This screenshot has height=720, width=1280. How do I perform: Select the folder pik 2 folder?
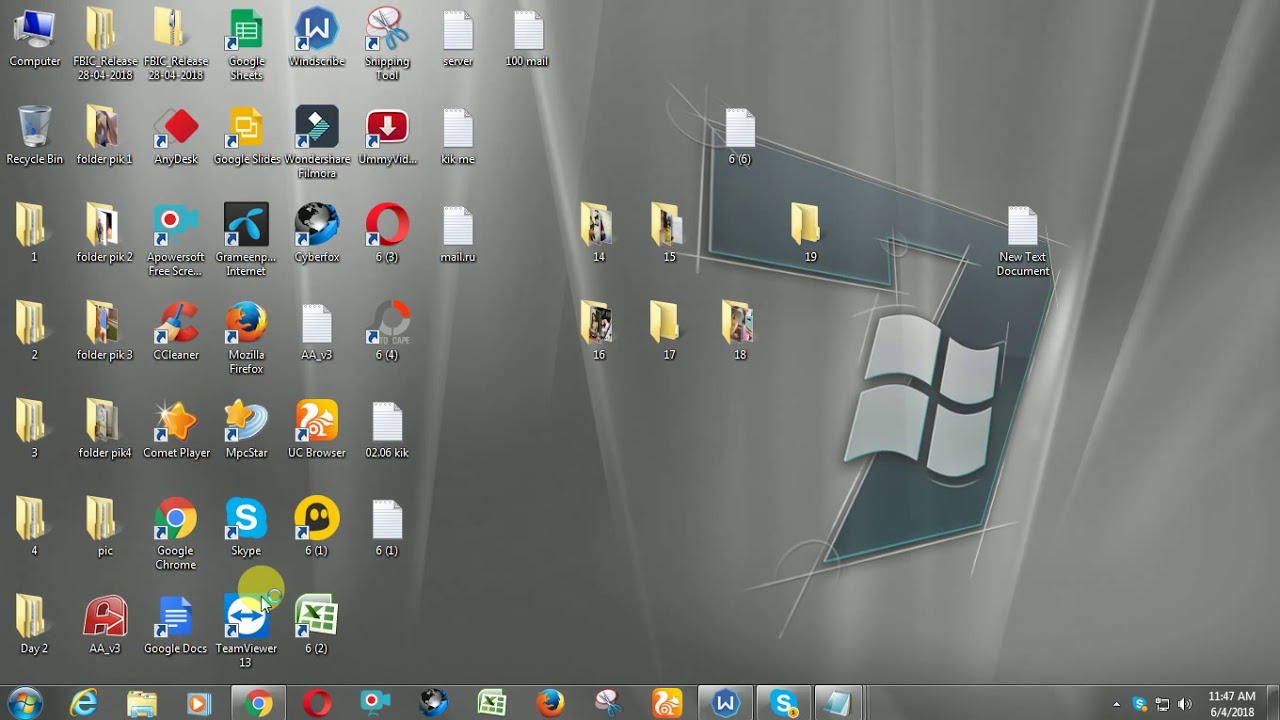click(x=105, y=234)
